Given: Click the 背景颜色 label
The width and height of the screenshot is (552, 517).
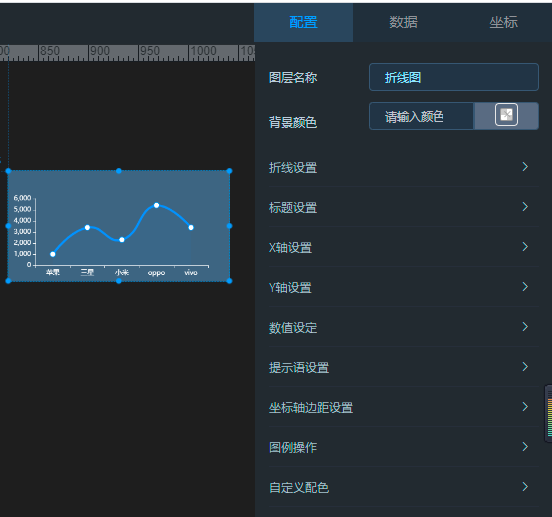Looking at the screenshot, I should (x=293, y=122).
